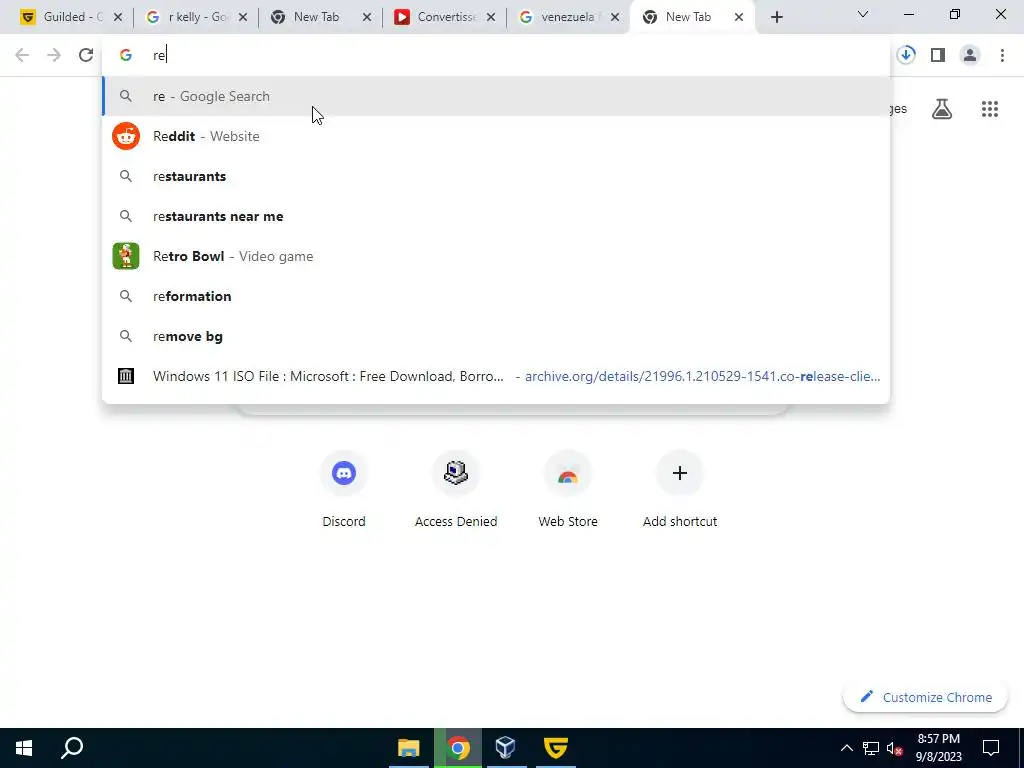
Task: Open the profile avatar icon
Action: (970, 55)
